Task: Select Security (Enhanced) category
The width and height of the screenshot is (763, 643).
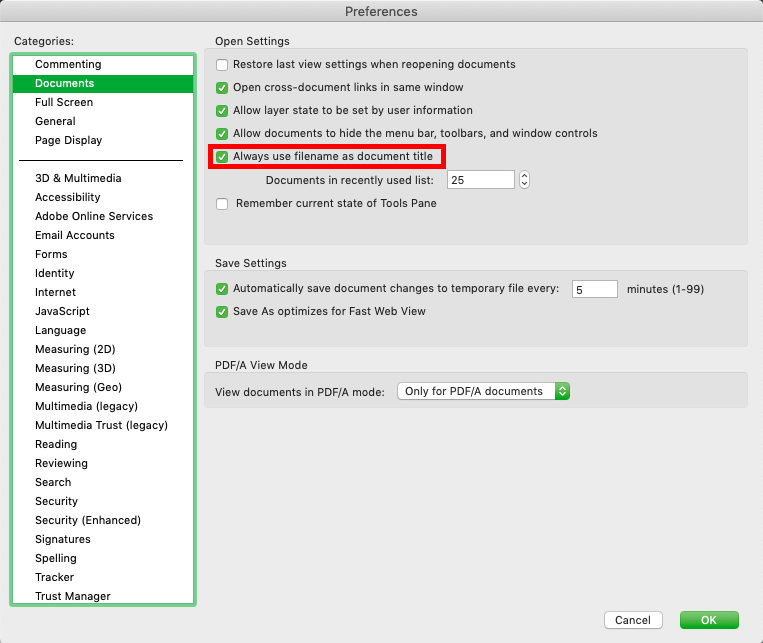Action: coord(88,521)
